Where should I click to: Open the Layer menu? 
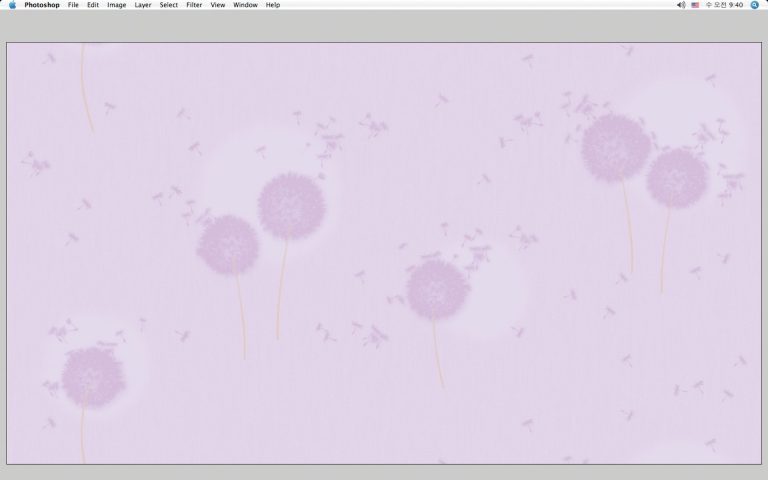click(x=143, y=5)
